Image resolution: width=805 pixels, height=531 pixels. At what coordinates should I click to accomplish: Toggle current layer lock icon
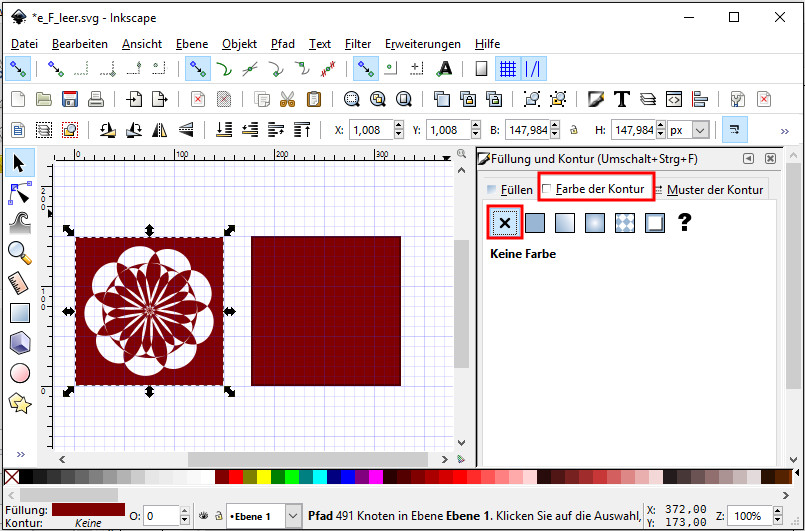tap(219, 516)
